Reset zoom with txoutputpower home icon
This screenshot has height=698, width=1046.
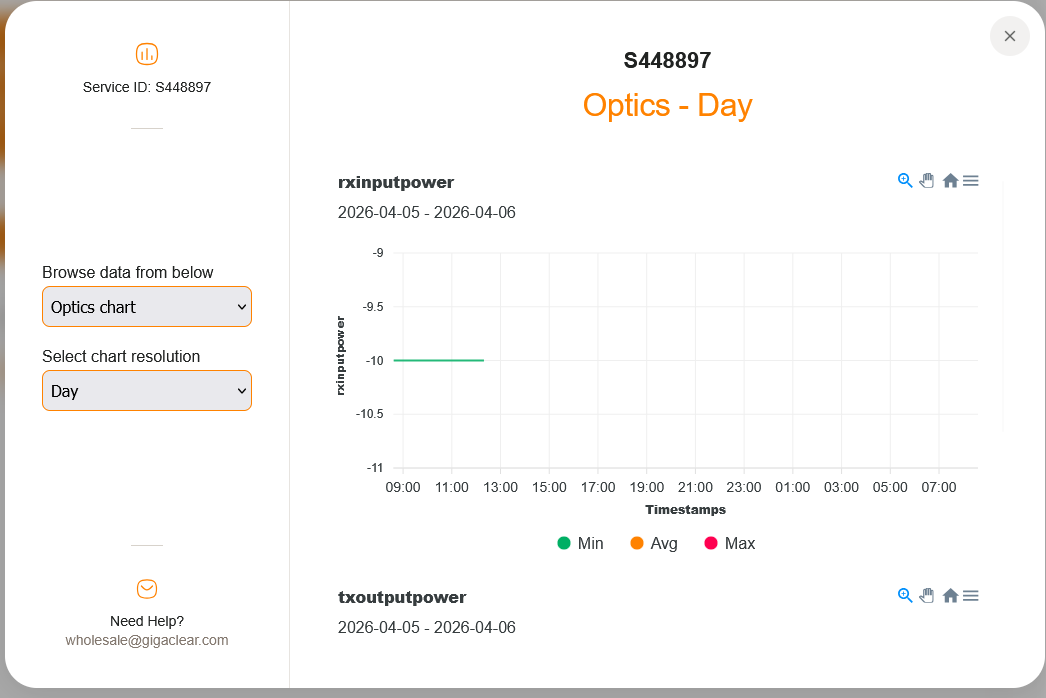(950, 596)
